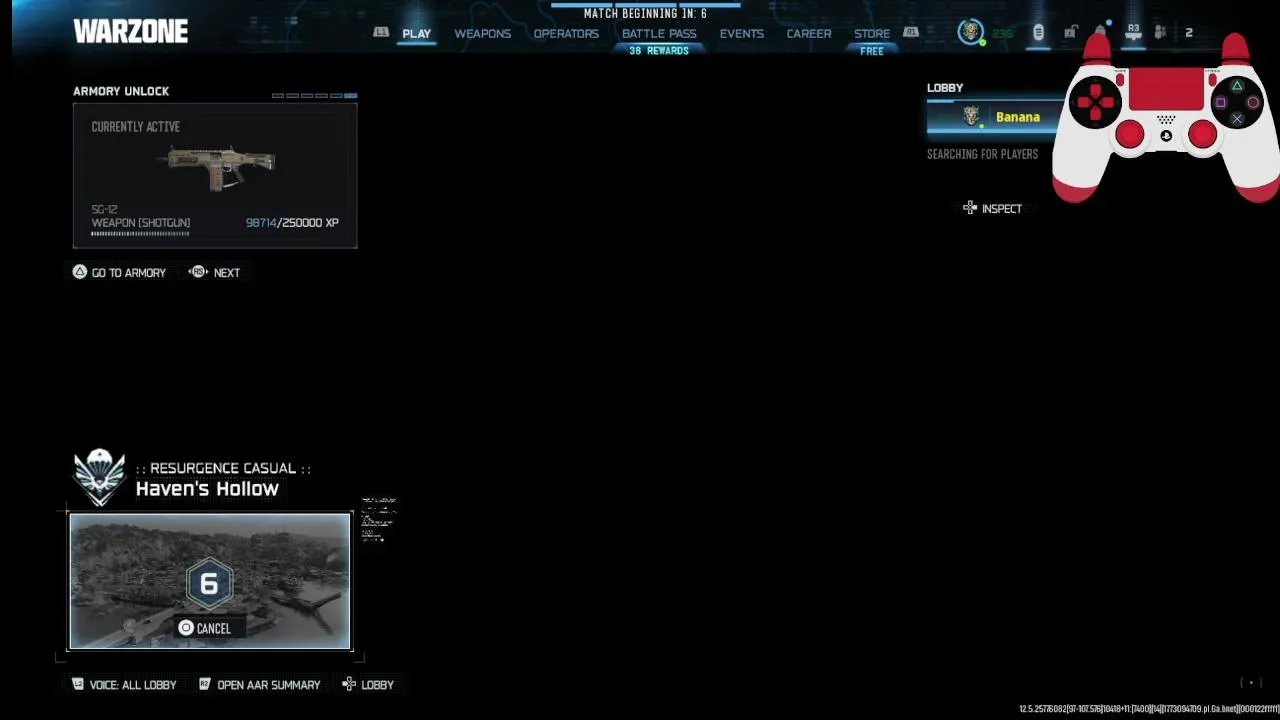
Task: Click the padlock icon in the top bar
Action: tap(1070, 33)
